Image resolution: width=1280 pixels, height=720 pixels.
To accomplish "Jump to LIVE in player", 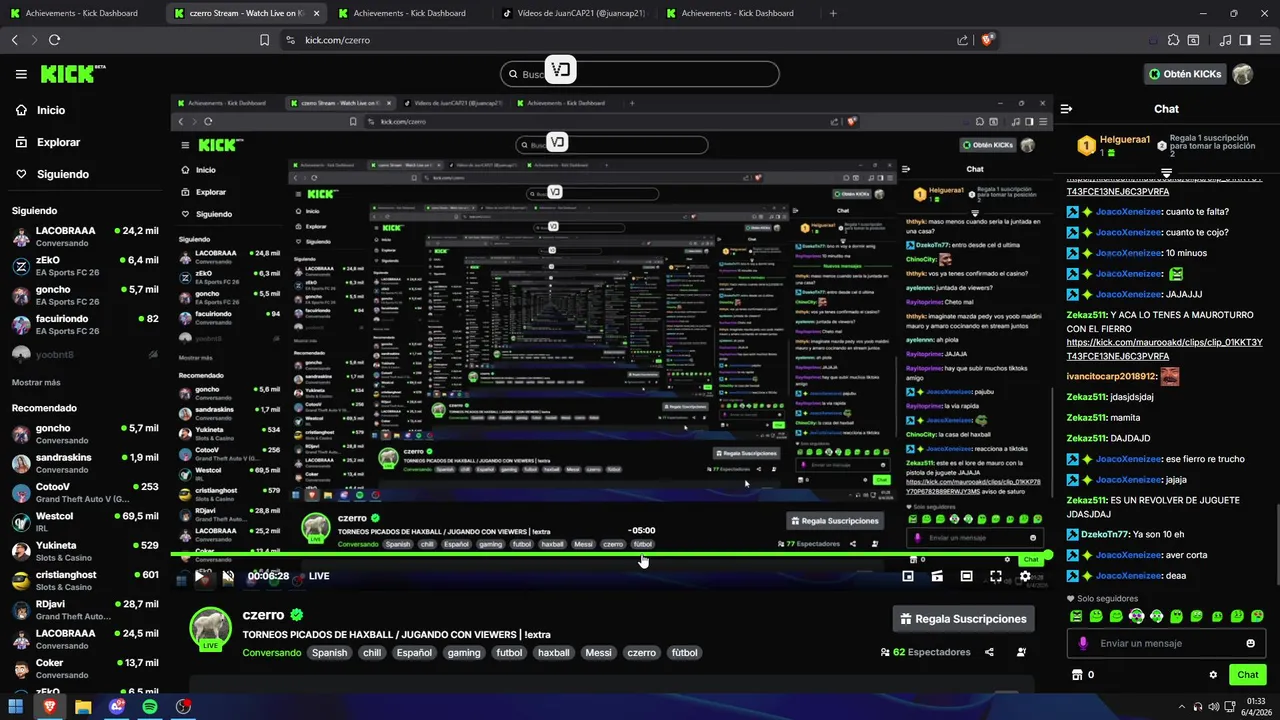I will (x=319, y=576).
